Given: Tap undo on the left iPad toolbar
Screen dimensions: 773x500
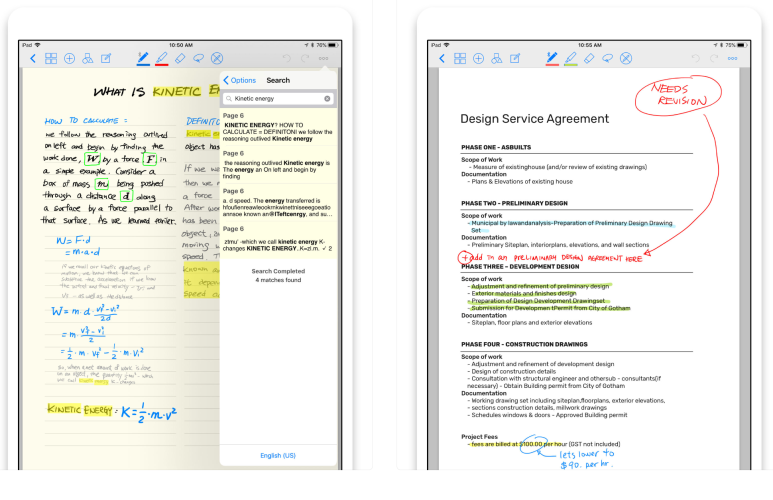Looking at the screenshot, I should click(286, 58).
